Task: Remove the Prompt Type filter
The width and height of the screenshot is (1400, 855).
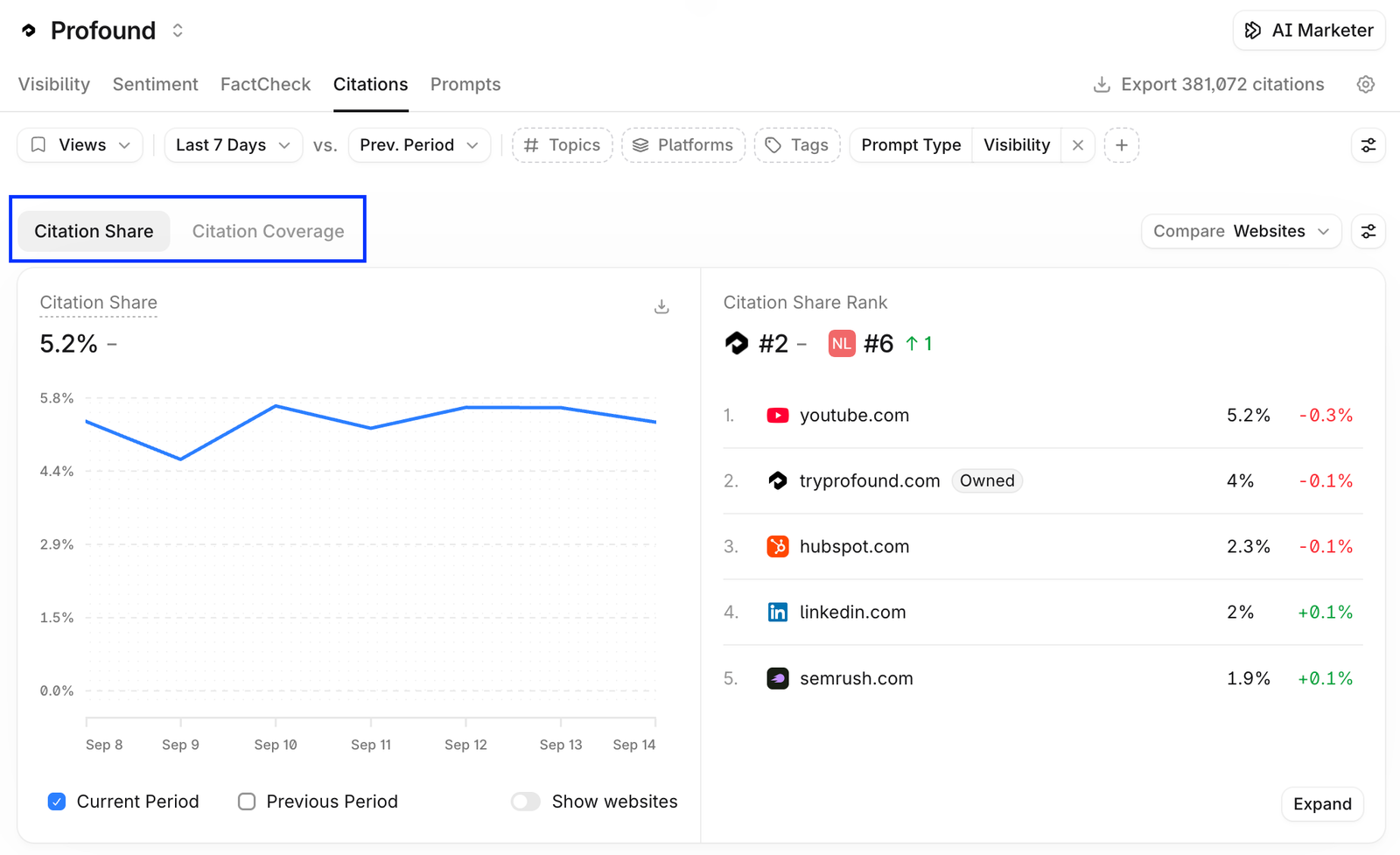Action: point(1078,145)
